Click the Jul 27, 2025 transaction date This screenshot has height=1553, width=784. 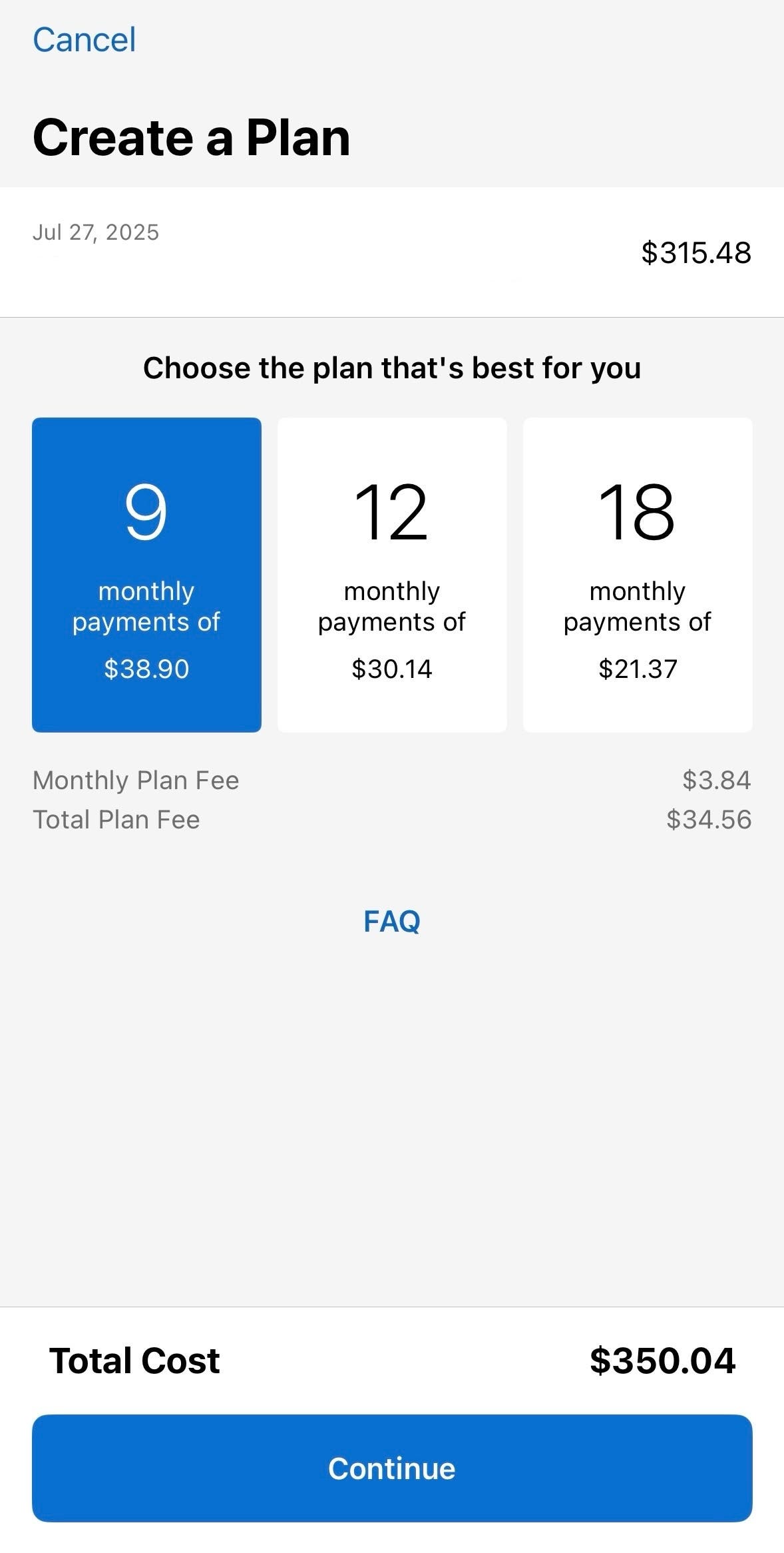(x=96, y=232)
